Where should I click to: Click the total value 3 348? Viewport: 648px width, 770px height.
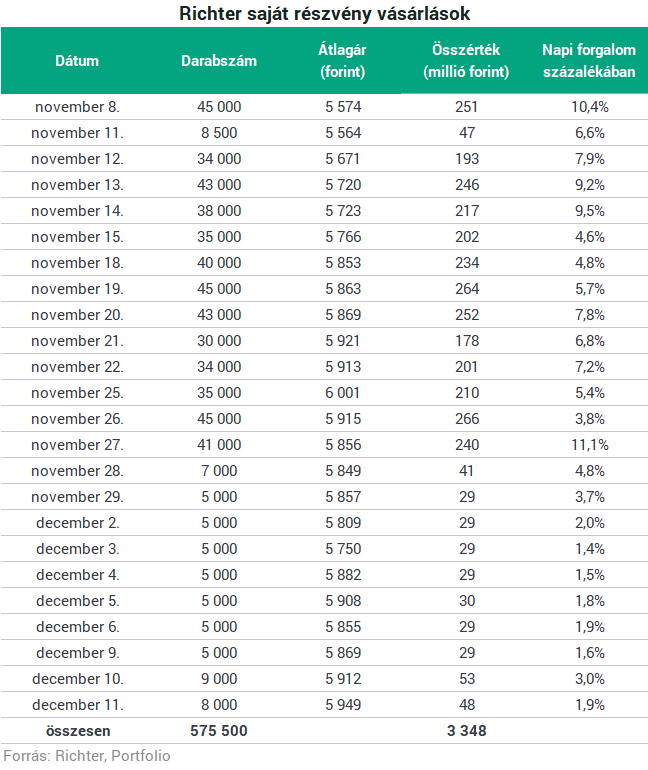466,731
